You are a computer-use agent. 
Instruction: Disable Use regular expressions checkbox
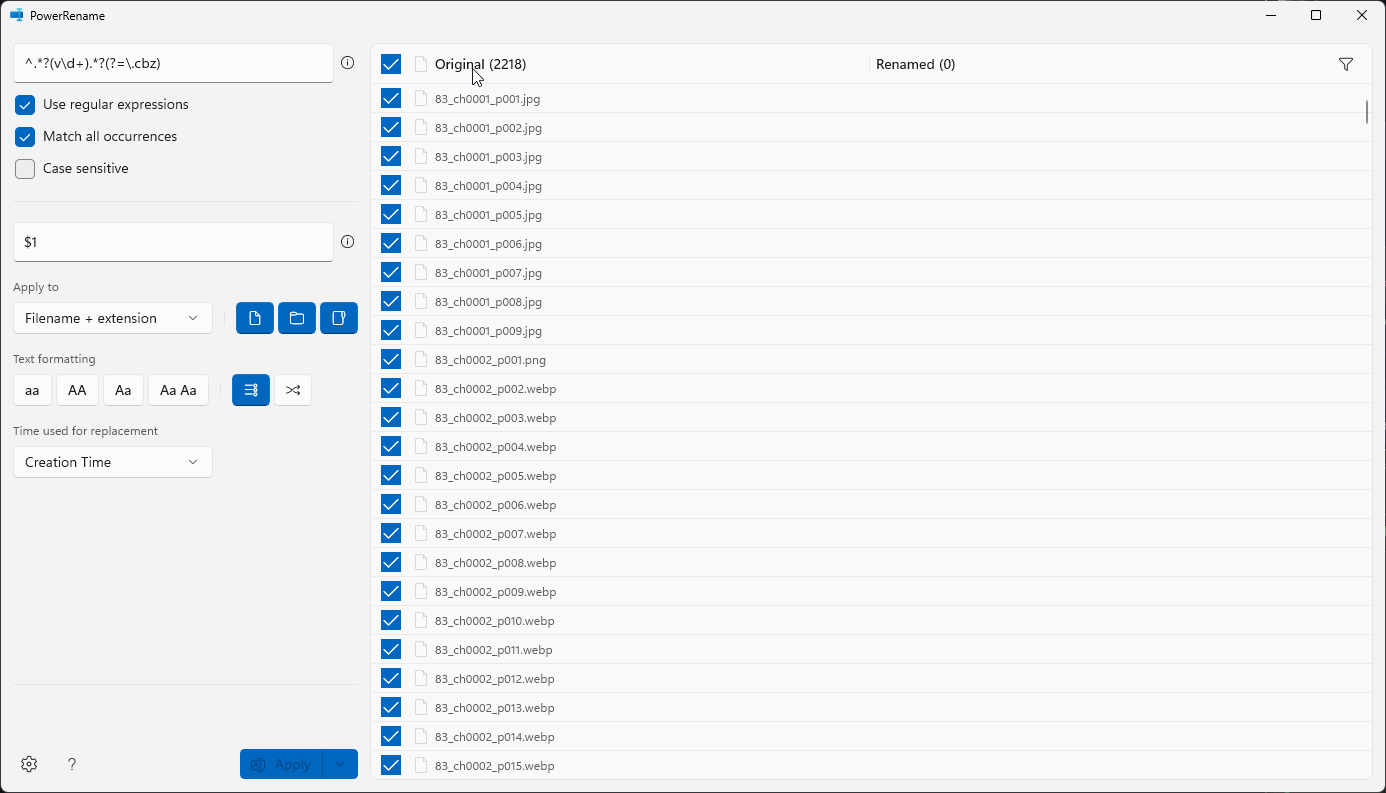25,105
